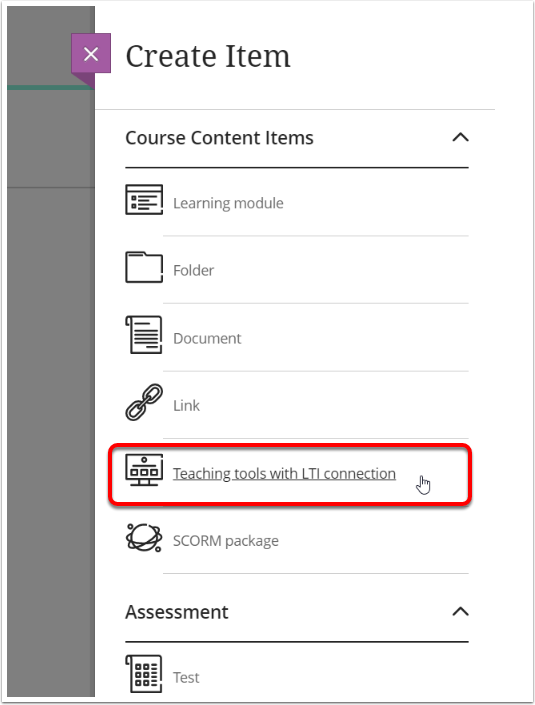
Task: Click the Course Content Items heading
Action: point(219,138)
